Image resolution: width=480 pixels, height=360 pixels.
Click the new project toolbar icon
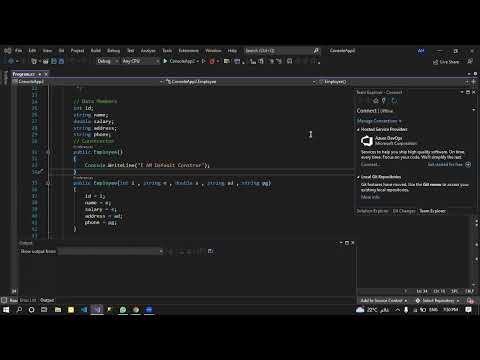pyautogui.click(x=34, y=61)
